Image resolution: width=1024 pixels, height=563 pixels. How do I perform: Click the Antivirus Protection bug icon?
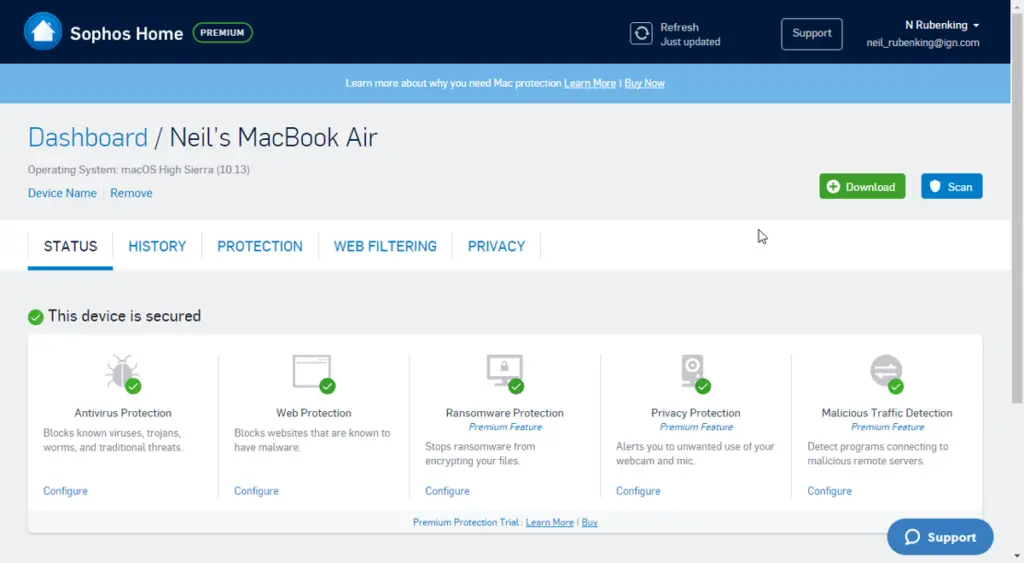(x=123, y=374)
